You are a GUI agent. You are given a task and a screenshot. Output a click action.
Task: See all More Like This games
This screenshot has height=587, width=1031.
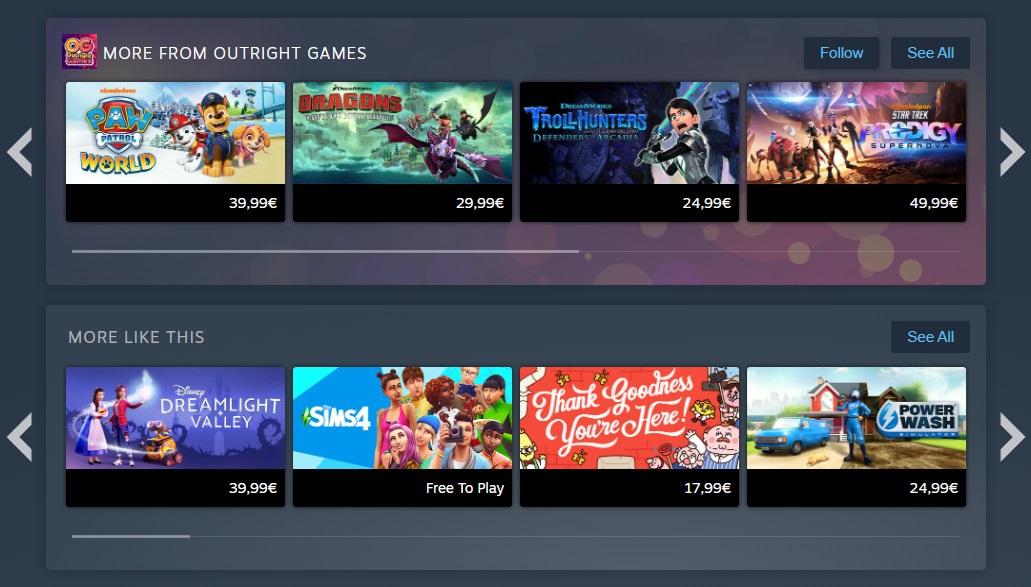(930, 337)
